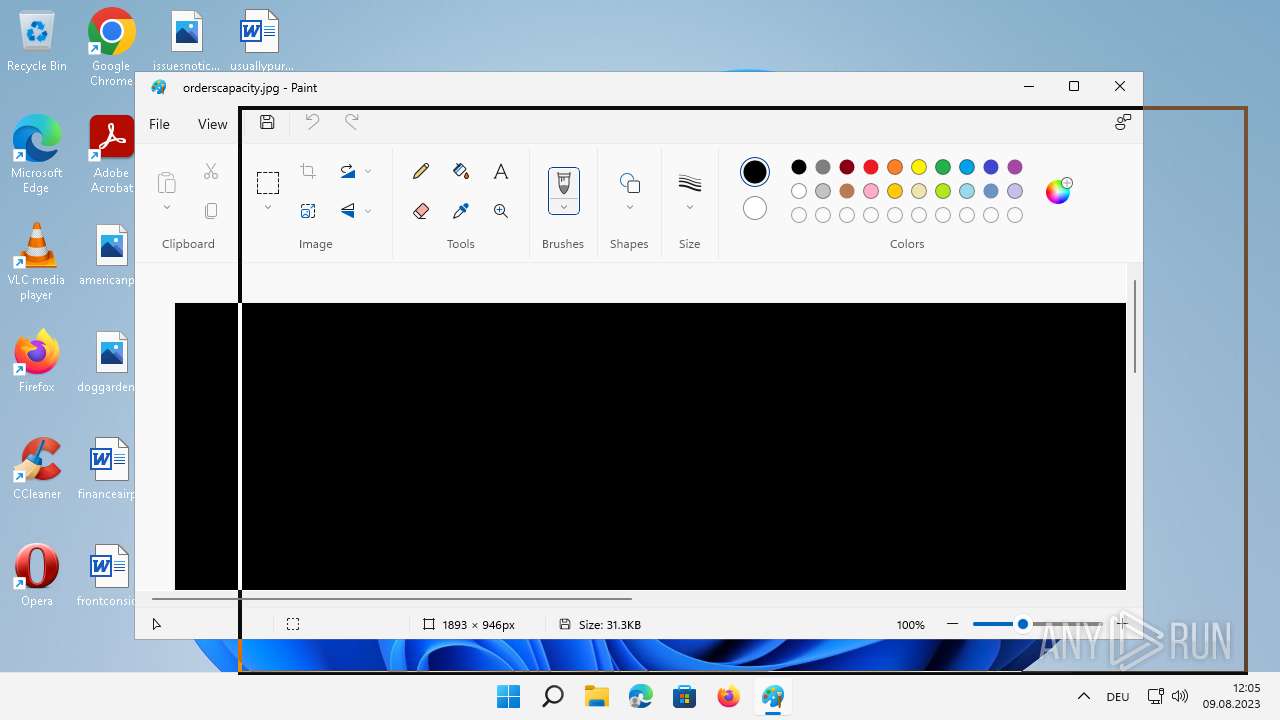Screen dimensions: 1280x720
Task: Pick the orange color swatch
Action: tap(895, 167)
